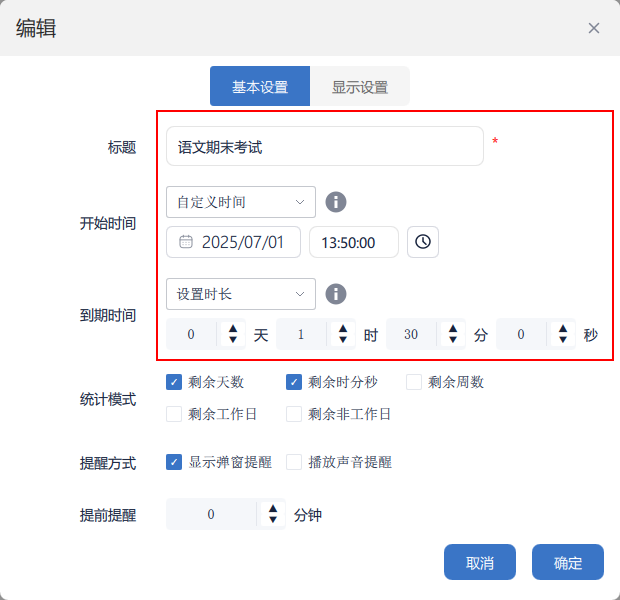Increase the 提前提醒 minutes stepper

(273, 509)
